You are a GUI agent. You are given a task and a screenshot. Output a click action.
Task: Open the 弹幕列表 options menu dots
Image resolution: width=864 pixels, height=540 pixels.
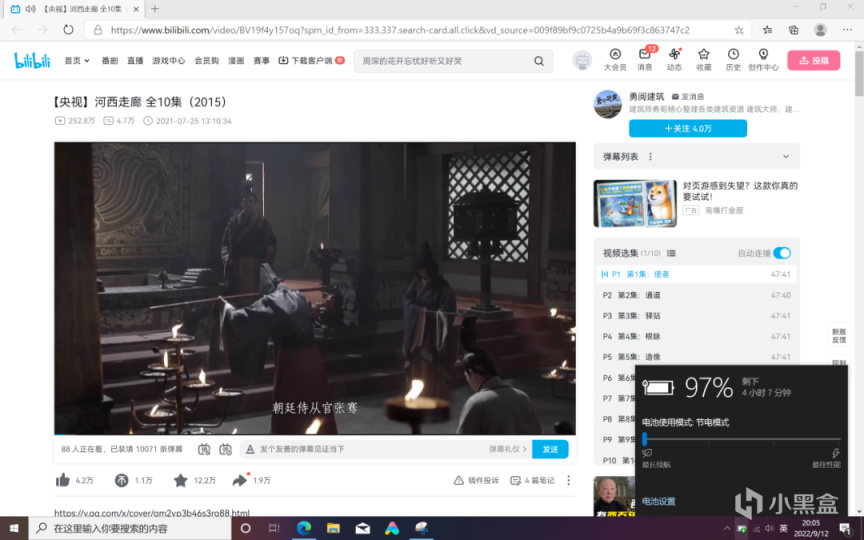650,156
